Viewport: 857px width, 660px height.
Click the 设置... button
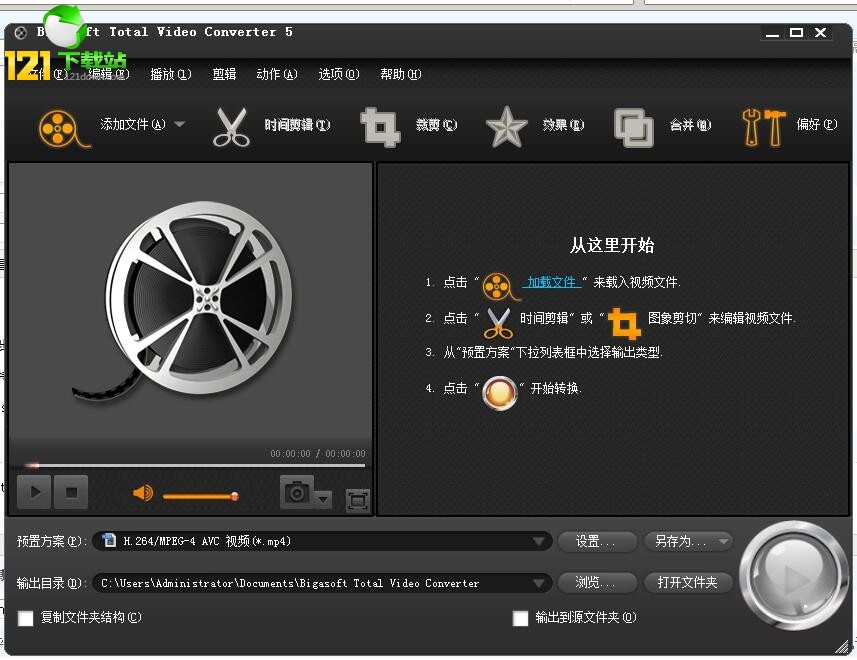596,541
